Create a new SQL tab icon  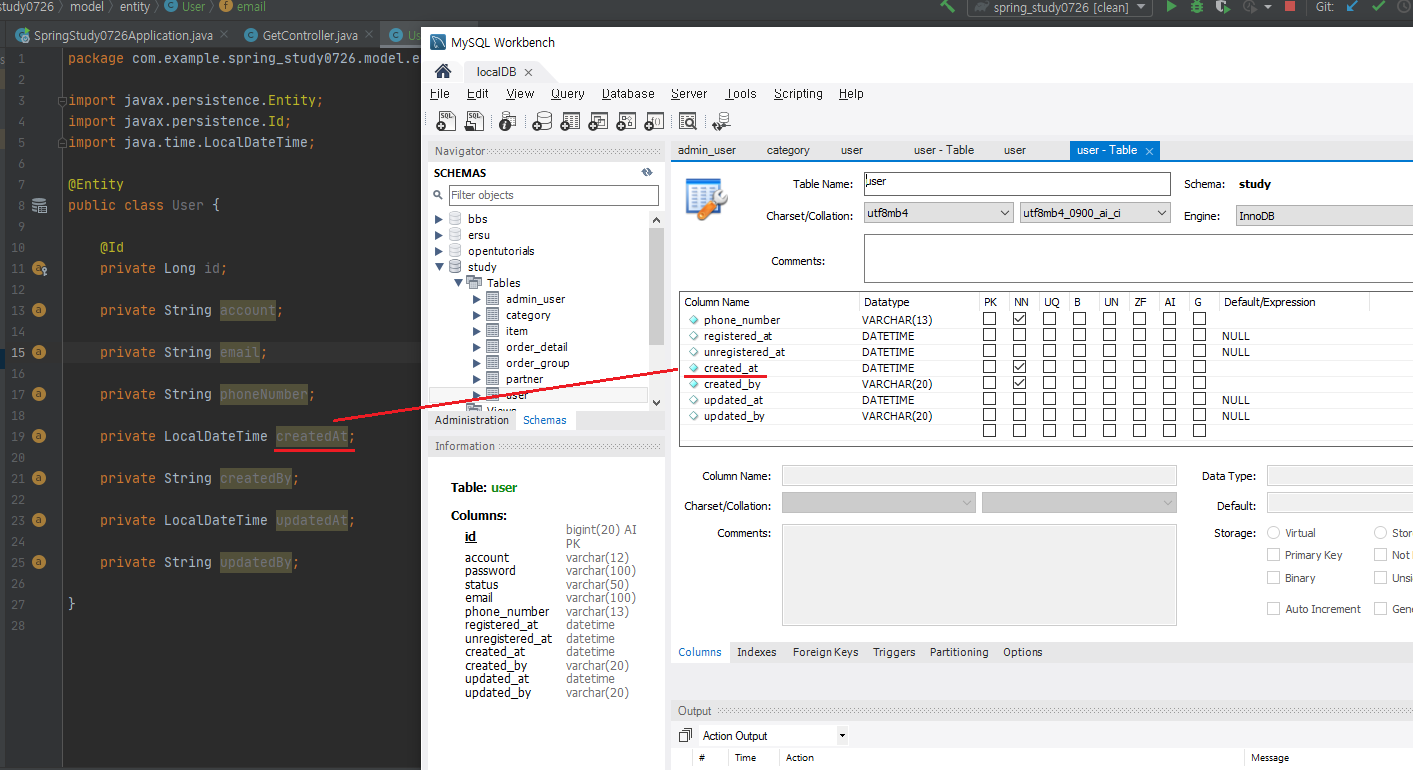pyautogui.click(x=447, y=121)
